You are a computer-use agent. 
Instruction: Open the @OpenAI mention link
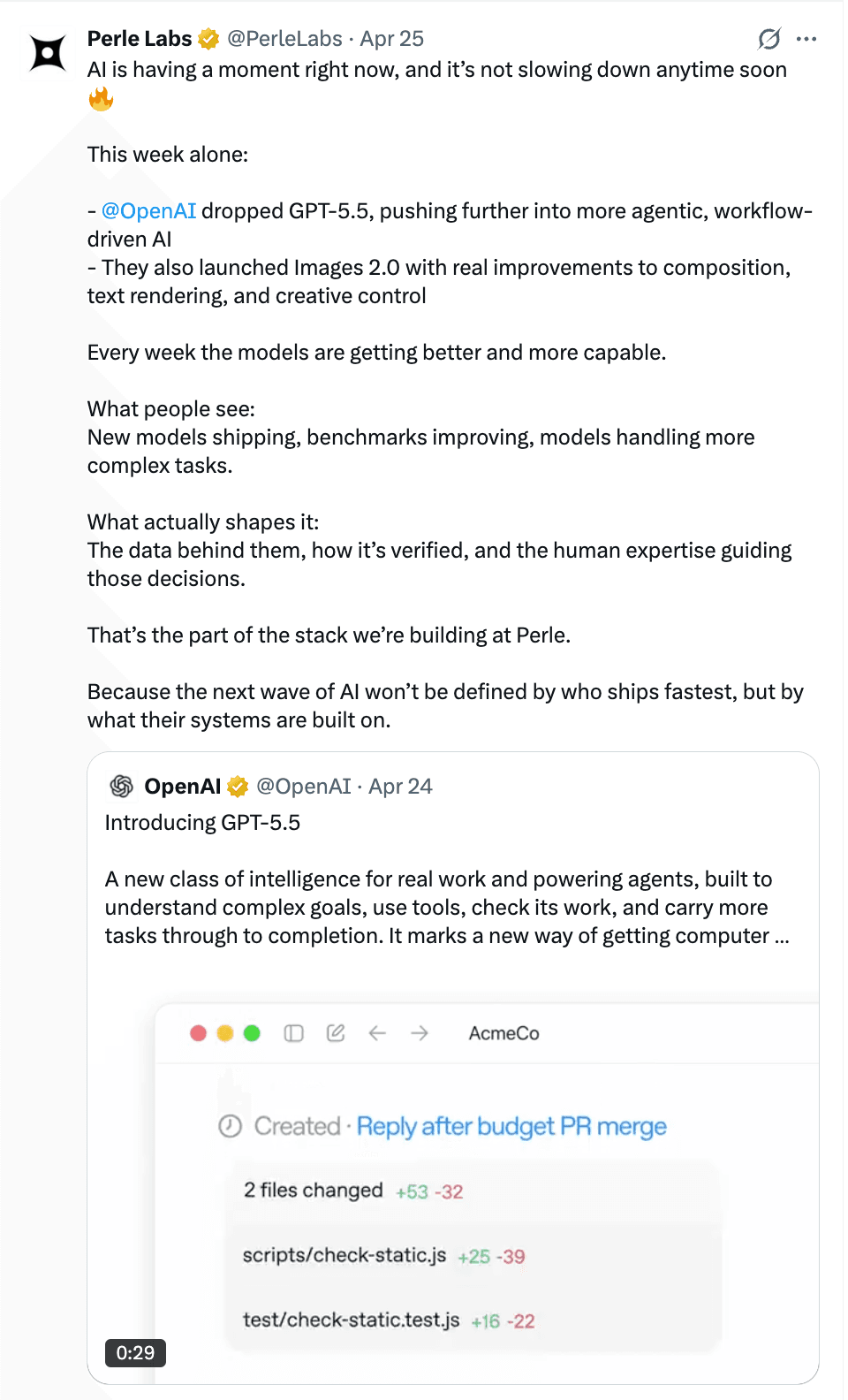point(148,211)
